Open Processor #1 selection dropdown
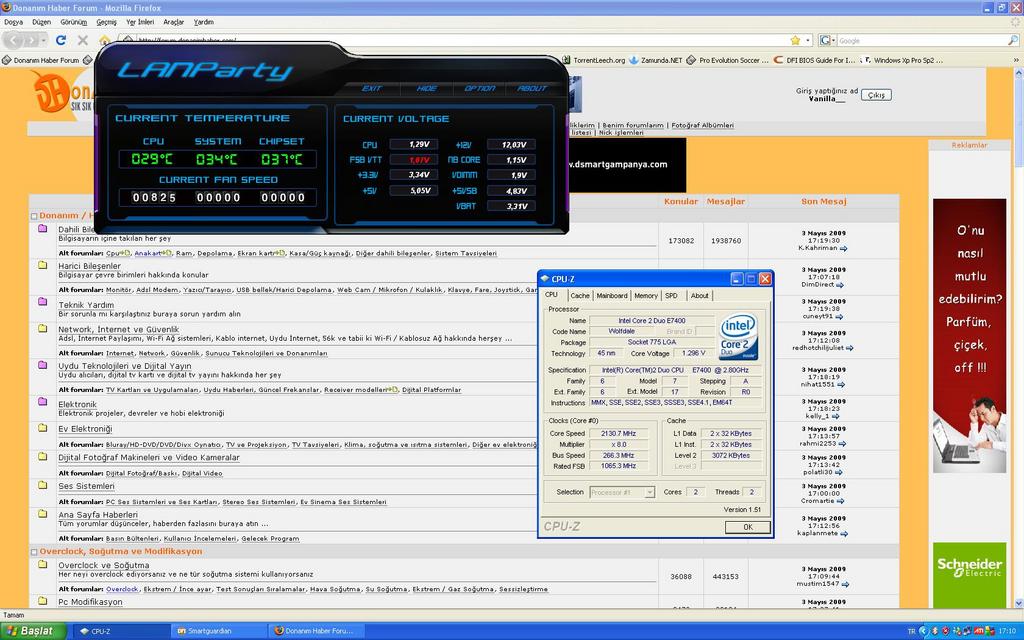This screenshot has width=1024, height=640. (649, 492)
